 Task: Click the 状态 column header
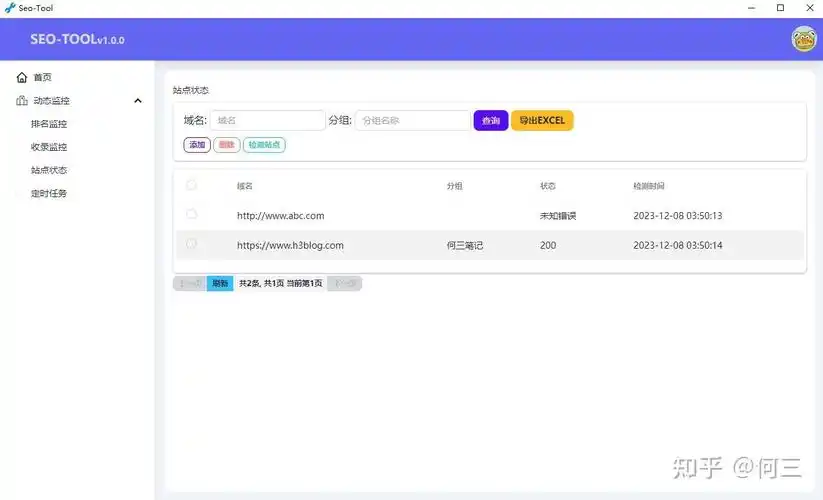pyautogui.click(x=548, y=186)
